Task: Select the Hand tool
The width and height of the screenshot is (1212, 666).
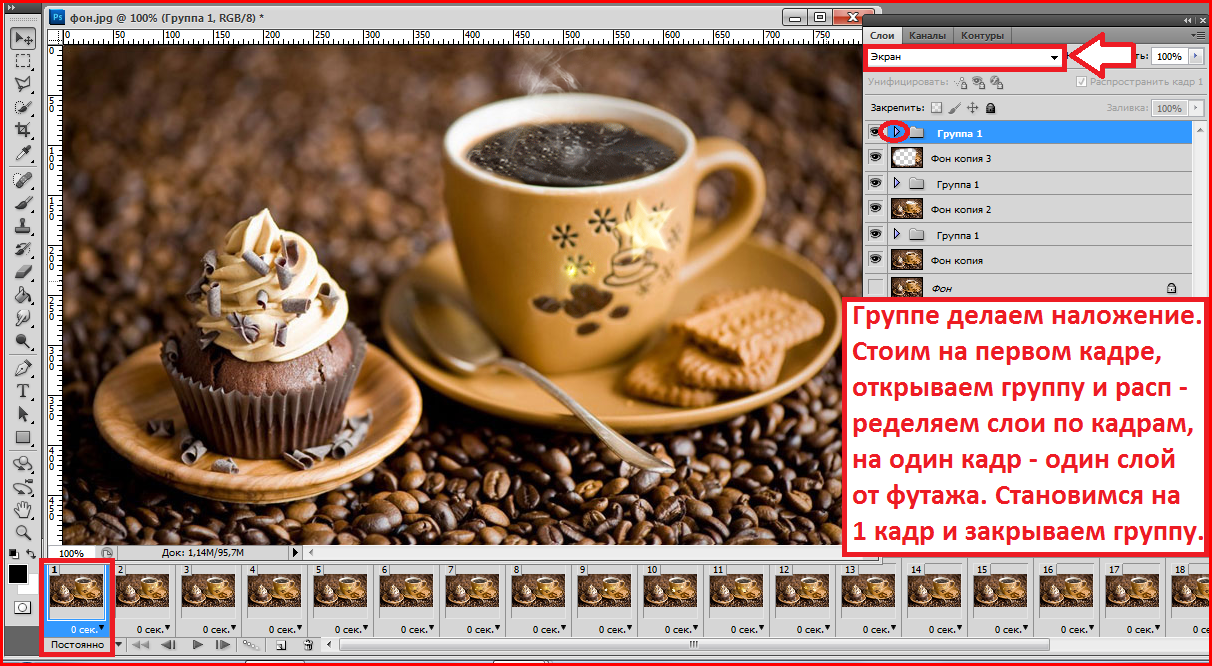Action: (23, 510)
